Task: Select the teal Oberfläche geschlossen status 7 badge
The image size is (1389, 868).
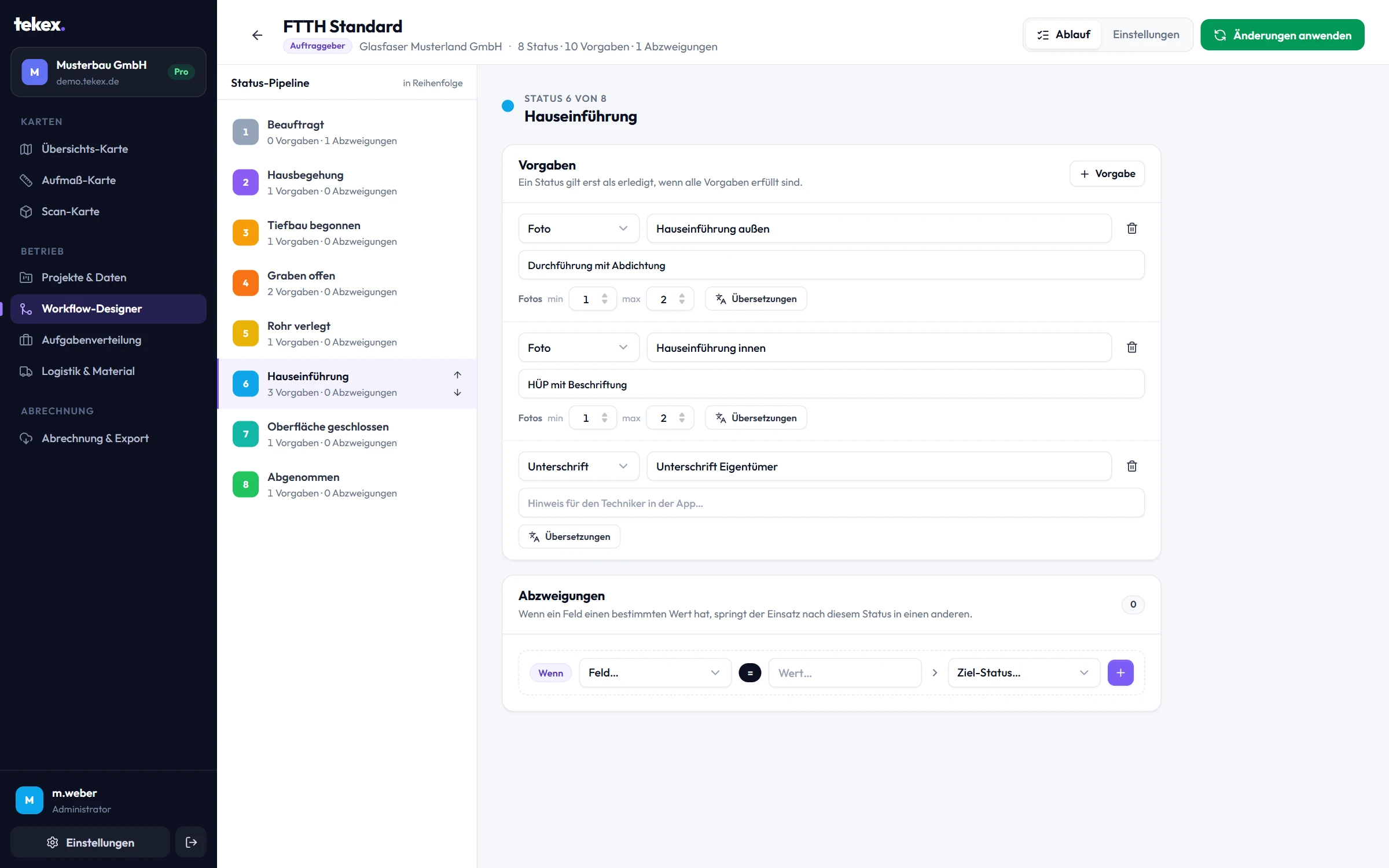Action: point(245,434)
